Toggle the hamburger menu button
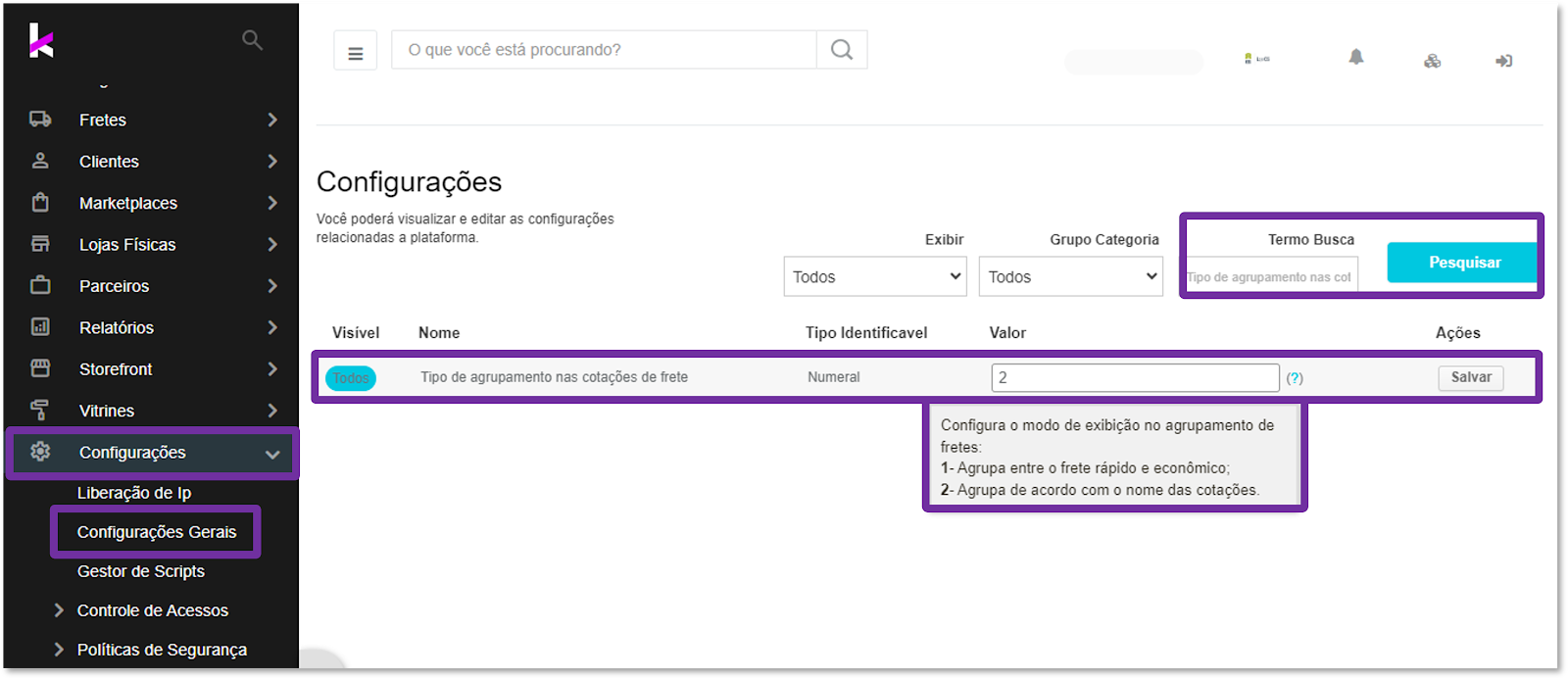This screenshot has width=1568, height=679. point(356,51)
